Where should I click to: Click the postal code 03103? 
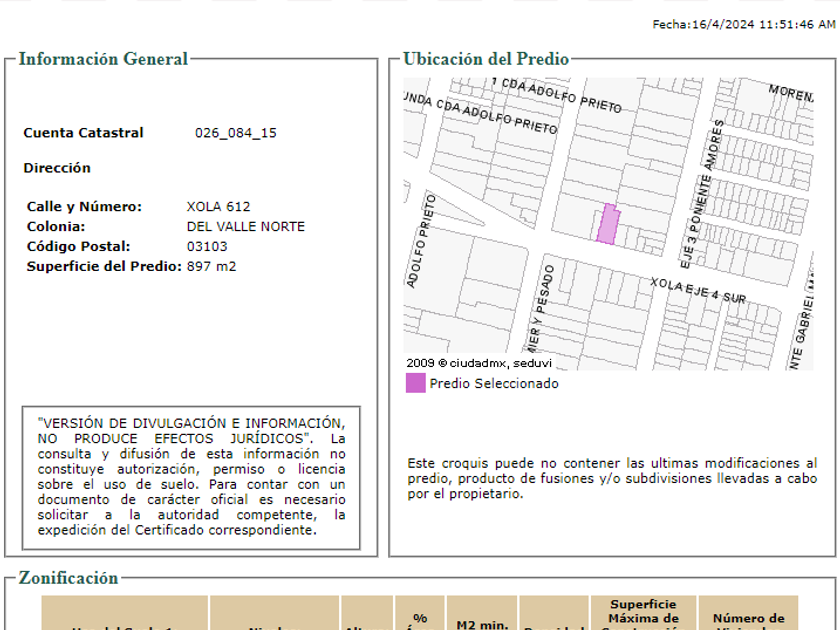pos(207,247)
